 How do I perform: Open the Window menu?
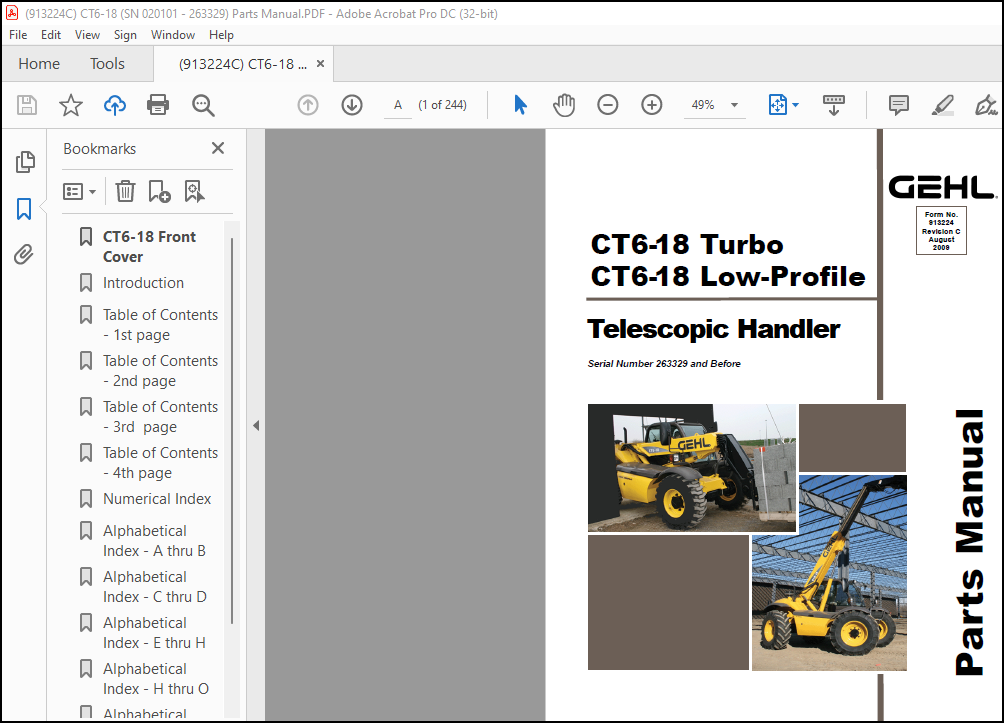pos(173,35)
